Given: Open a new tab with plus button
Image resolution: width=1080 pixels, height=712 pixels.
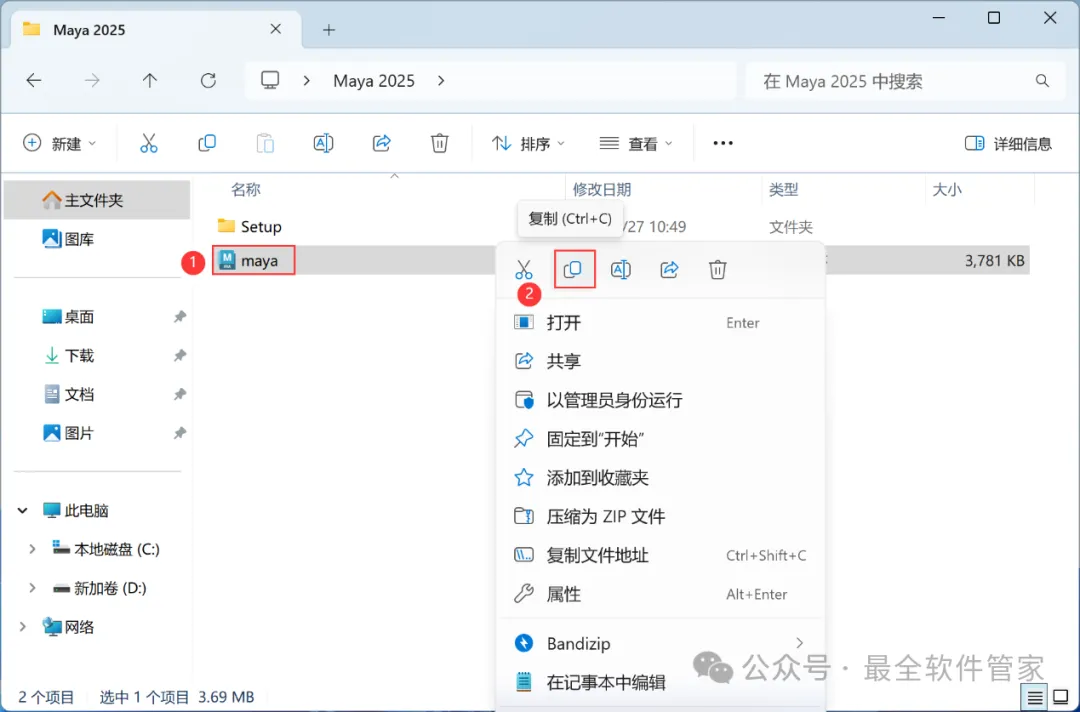Looking at the screenshot, I should coord(329,30).
